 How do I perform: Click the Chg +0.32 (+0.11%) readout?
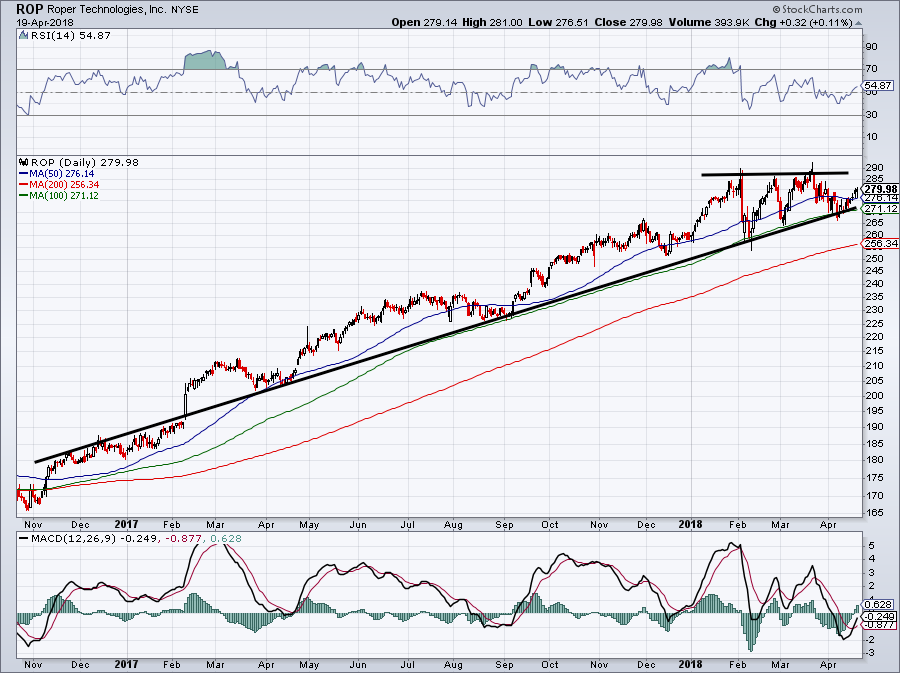tap(803, 22)
